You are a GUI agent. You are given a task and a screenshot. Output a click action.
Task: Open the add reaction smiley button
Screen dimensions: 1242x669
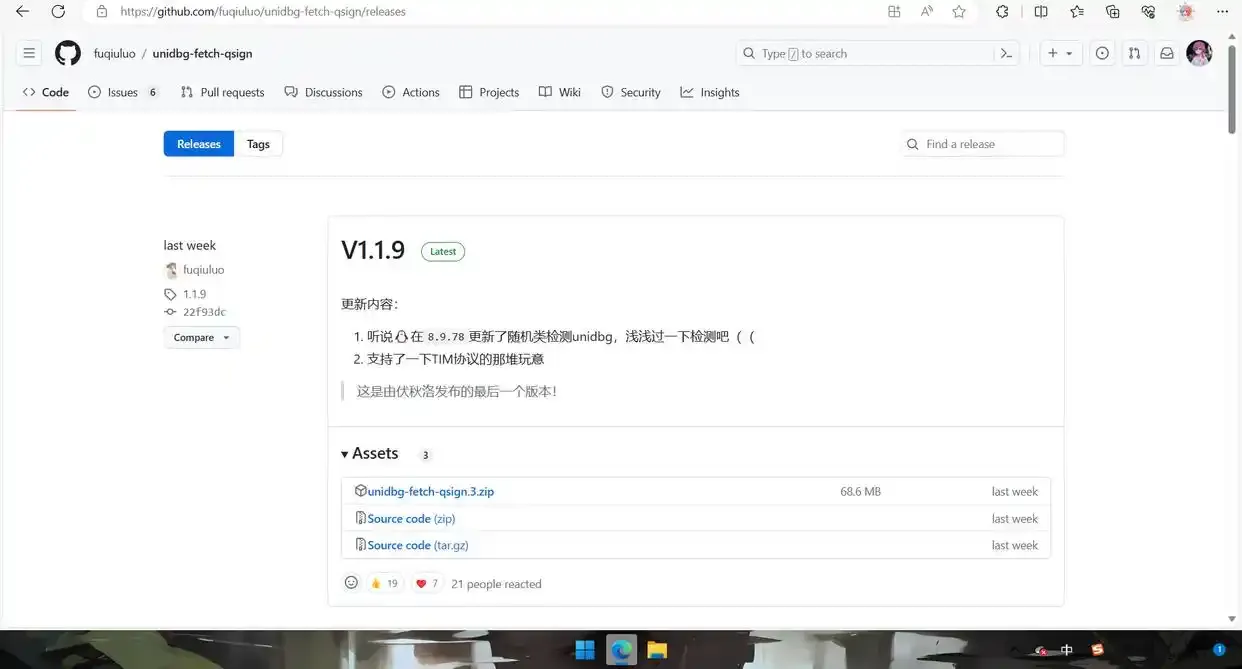[351, 583]
